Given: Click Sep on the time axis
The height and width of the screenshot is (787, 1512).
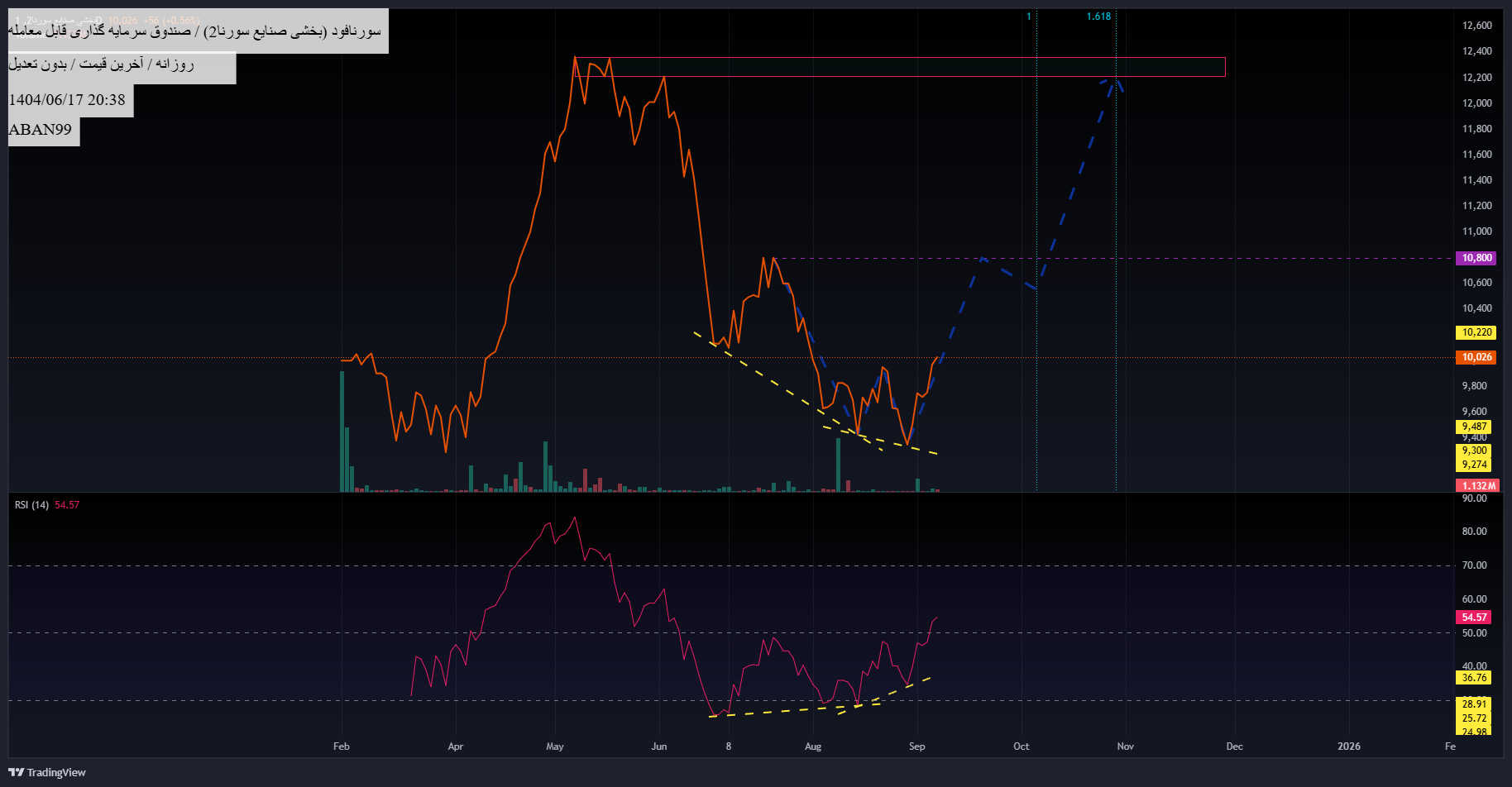Looking at the screenshot, I should click(x=917, y=746).
